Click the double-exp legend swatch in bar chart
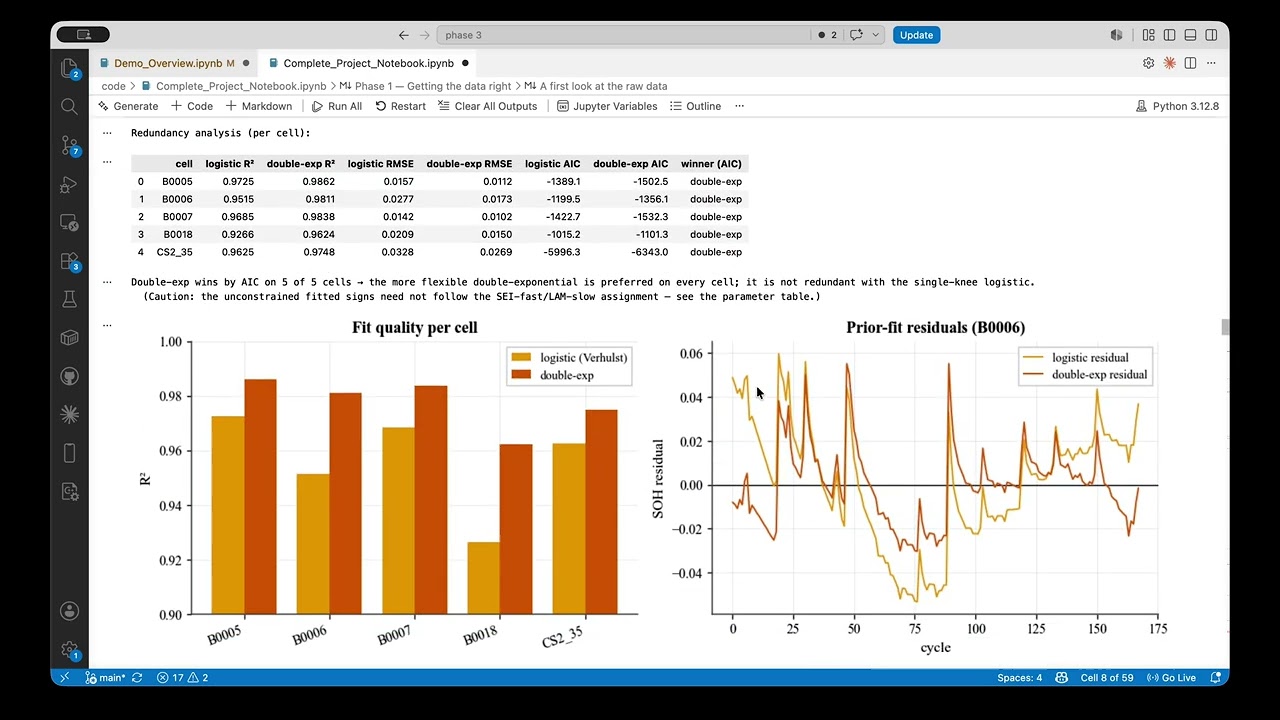 [522, 375]
